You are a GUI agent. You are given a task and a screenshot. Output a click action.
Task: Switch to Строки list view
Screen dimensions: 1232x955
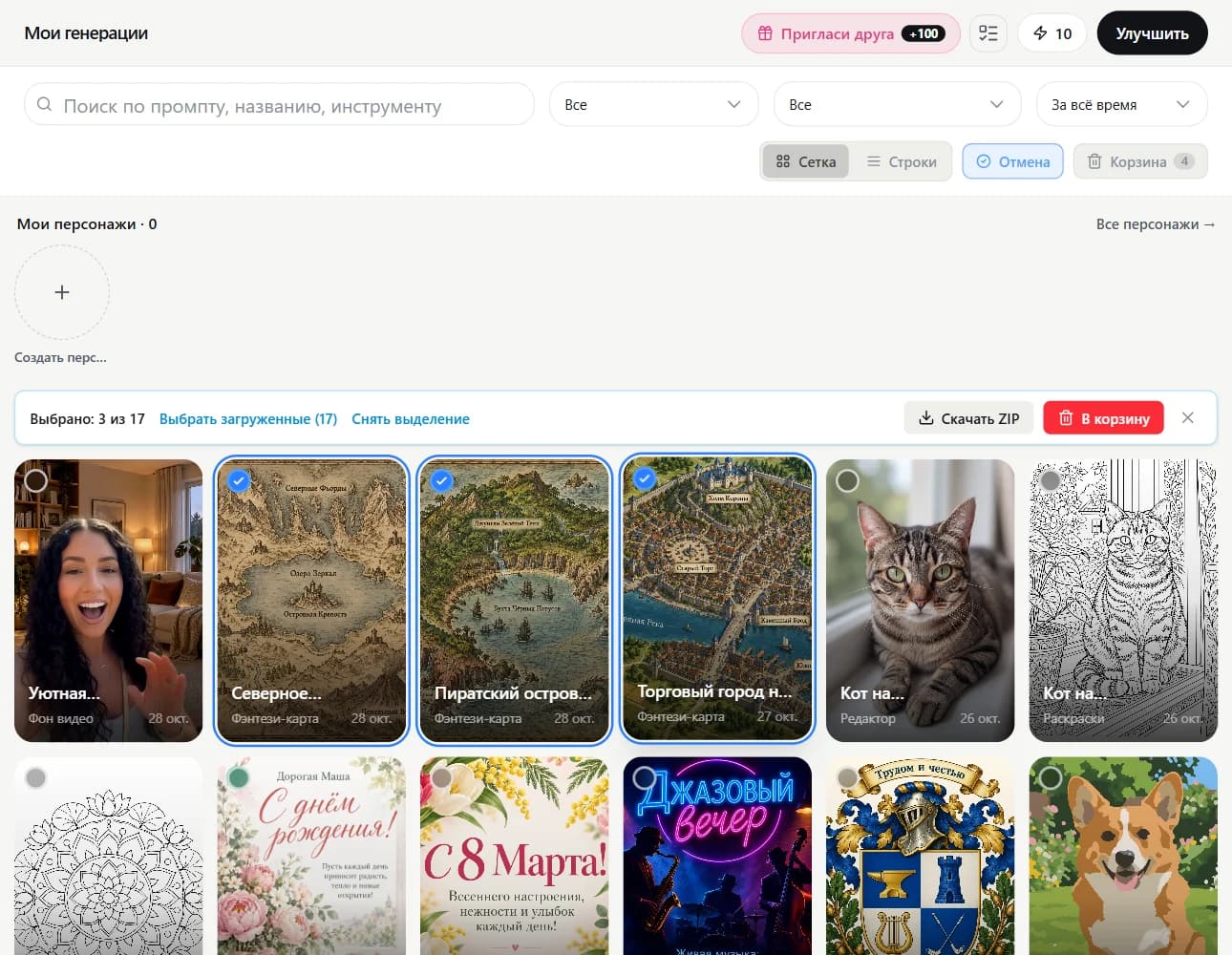pos(902,161)
